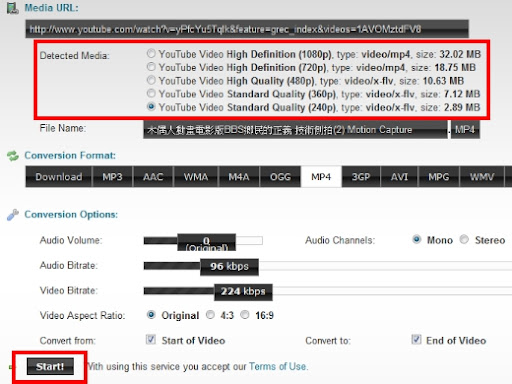Select the 360p Standard Quality option

tap(151, 93)
